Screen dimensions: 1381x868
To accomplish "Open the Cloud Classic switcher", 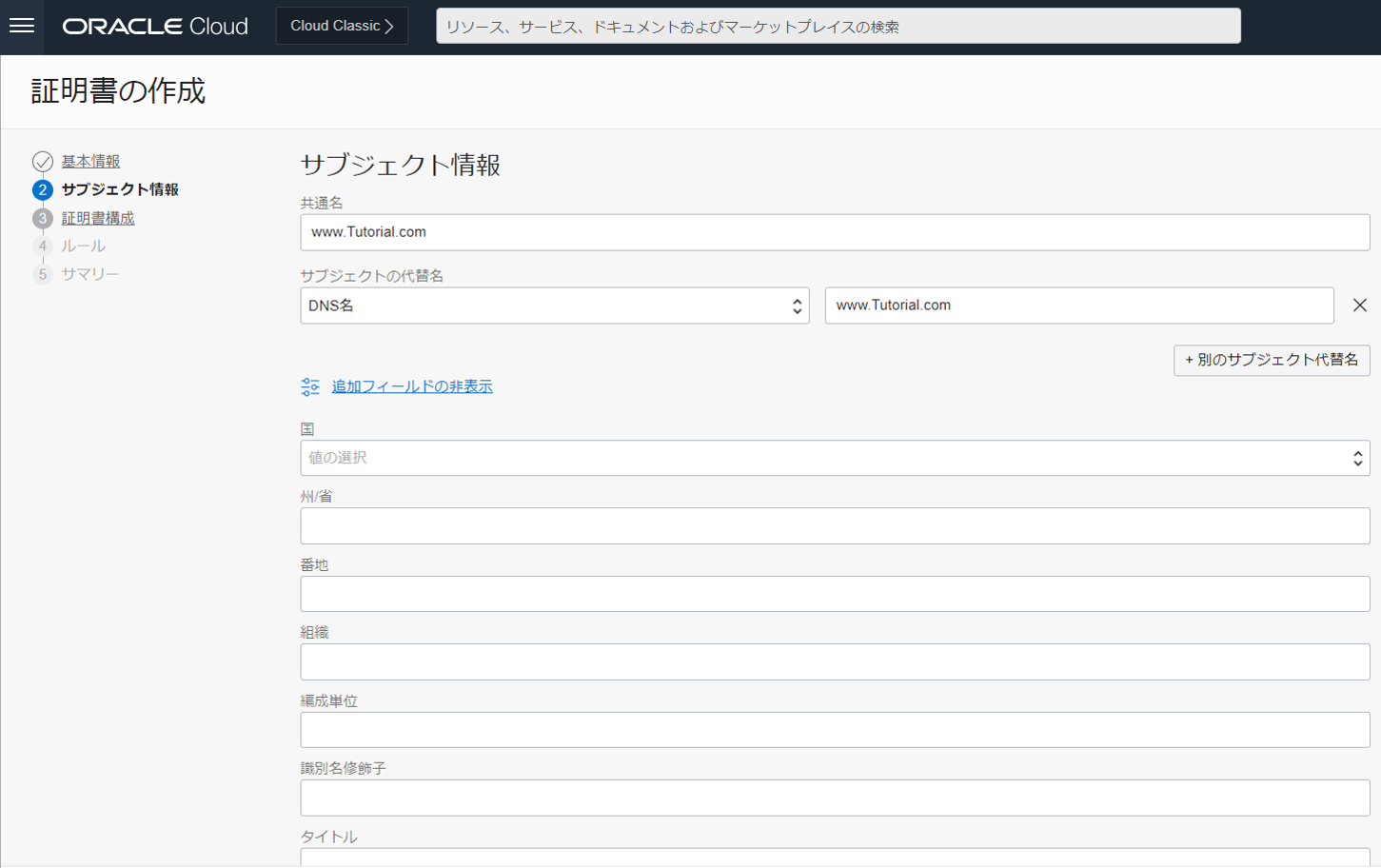I will coord(342,26).
